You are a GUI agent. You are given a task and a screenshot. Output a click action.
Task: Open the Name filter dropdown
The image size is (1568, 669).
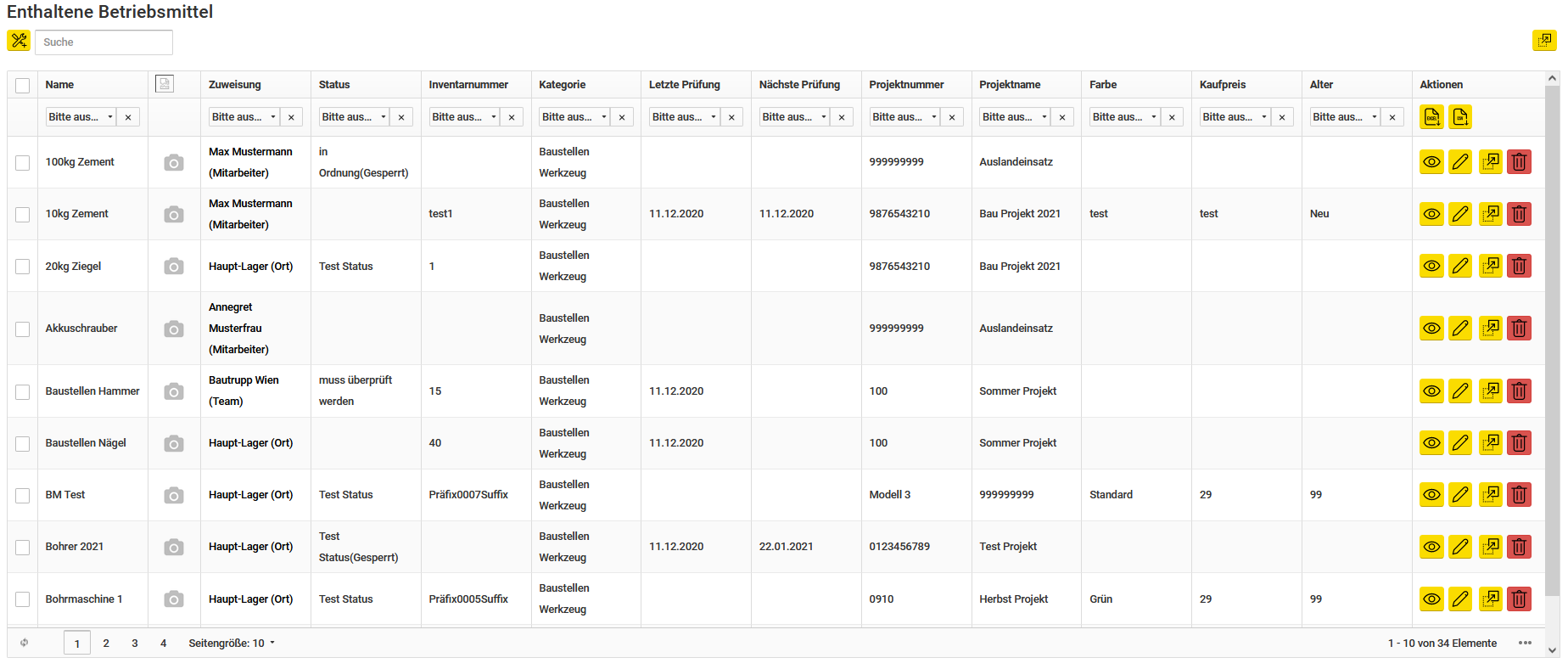tap(81, 117)
